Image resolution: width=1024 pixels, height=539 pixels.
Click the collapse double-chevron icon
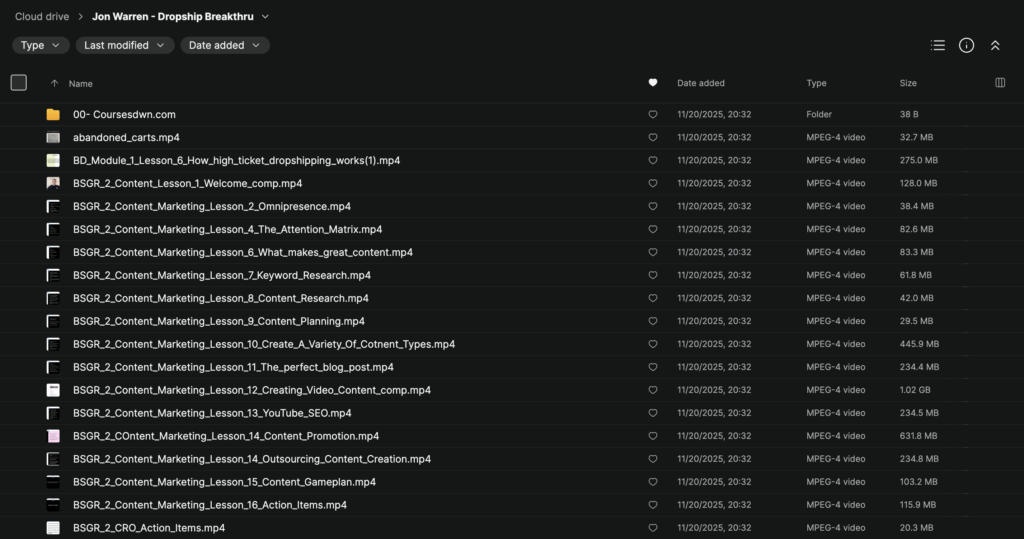tap(995, 45)
